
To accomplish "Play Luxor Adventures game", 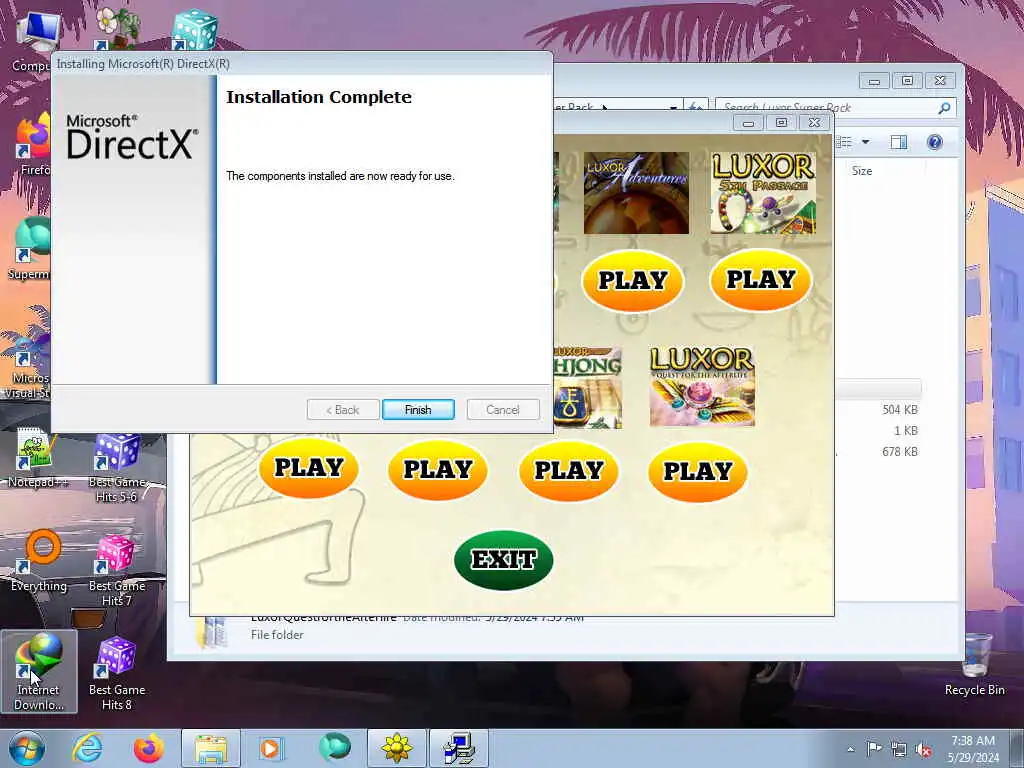I will [633, 280].
